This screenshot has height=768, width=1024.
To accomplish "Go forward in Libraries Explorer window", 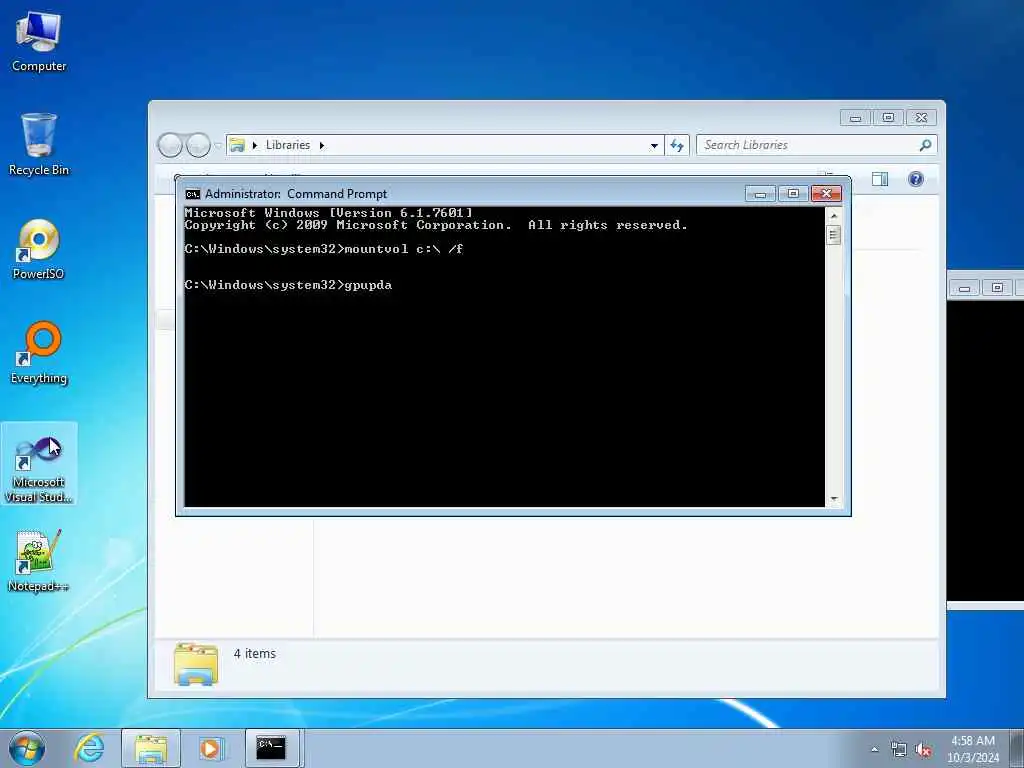I will tap(198, 145).
